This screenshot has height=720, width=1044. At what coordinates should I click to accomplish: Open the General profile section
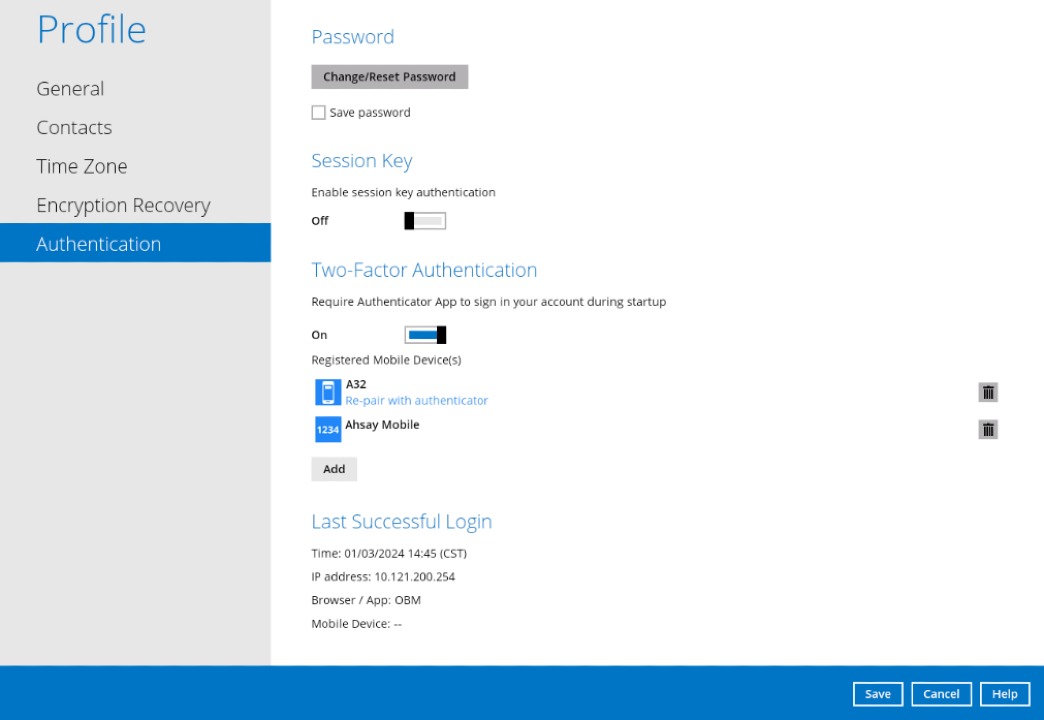[70, 89]
